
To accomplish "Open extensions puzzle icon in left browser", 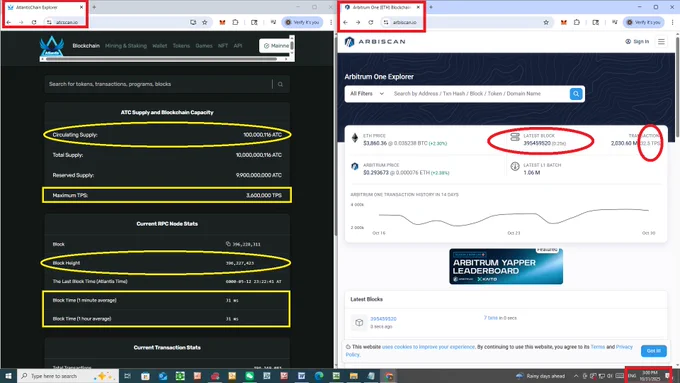I will coord(235,22).
